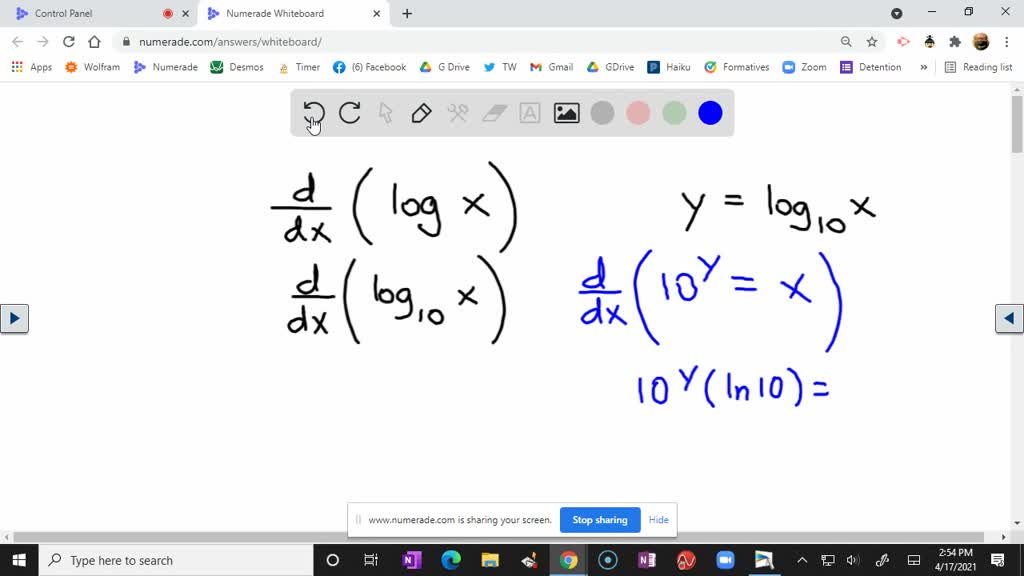The image size is (1024, 576).
Task: Open the Desmos bookmark
Action: click(x=237, y=67)
